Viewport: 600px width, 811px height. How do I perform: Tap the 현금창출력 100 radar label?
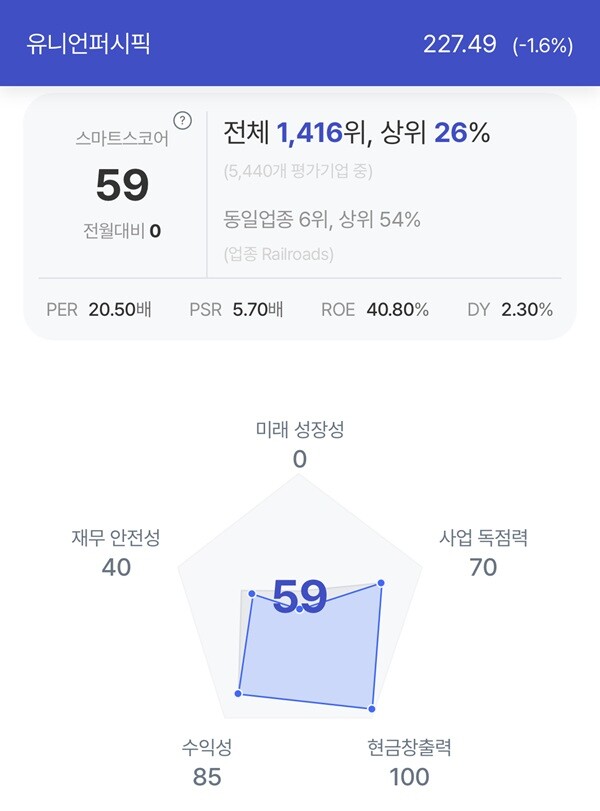tap(409, 762)
